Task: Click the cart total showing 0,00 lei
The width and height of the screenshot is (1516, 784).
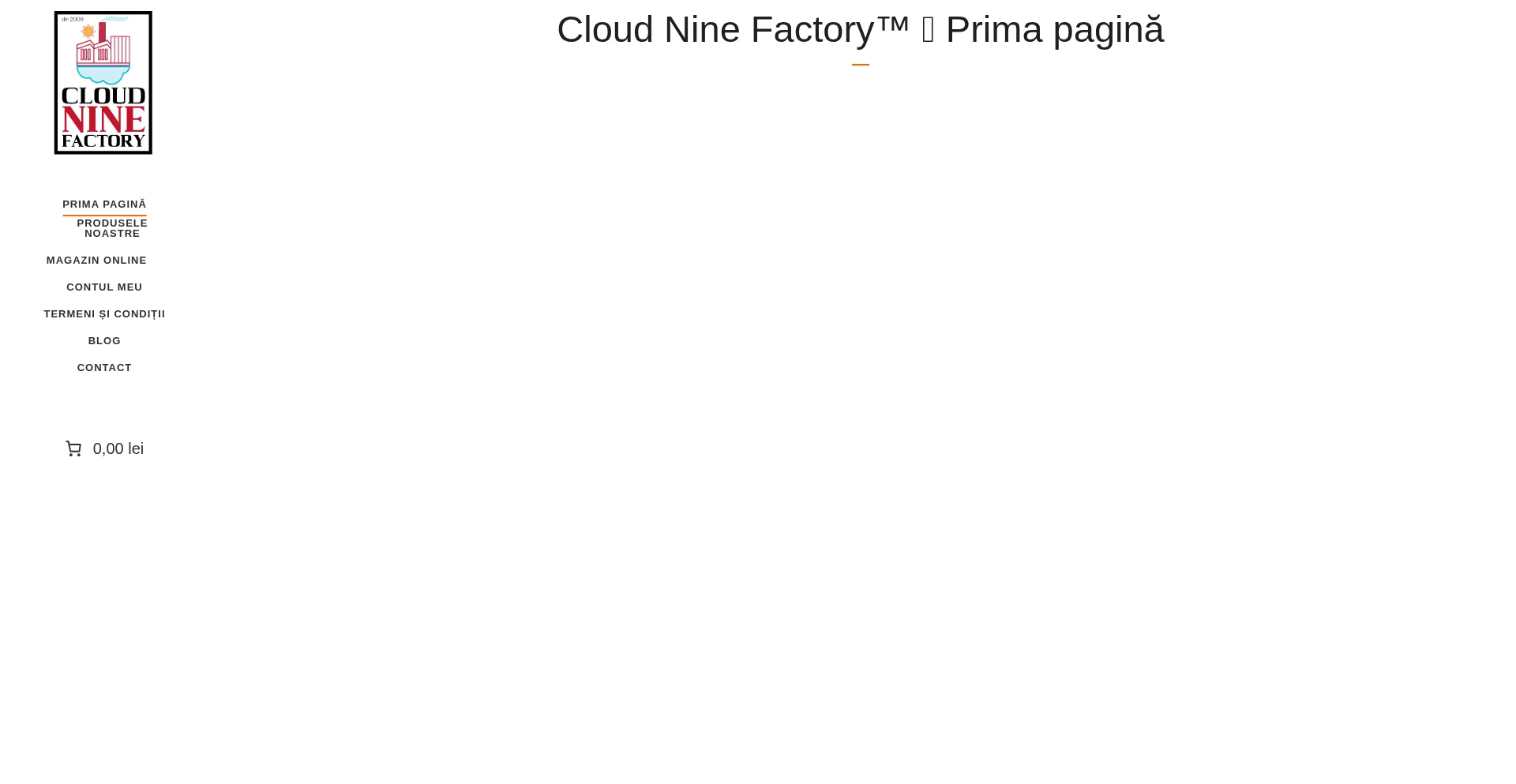Action: click(x=118, y=448)
